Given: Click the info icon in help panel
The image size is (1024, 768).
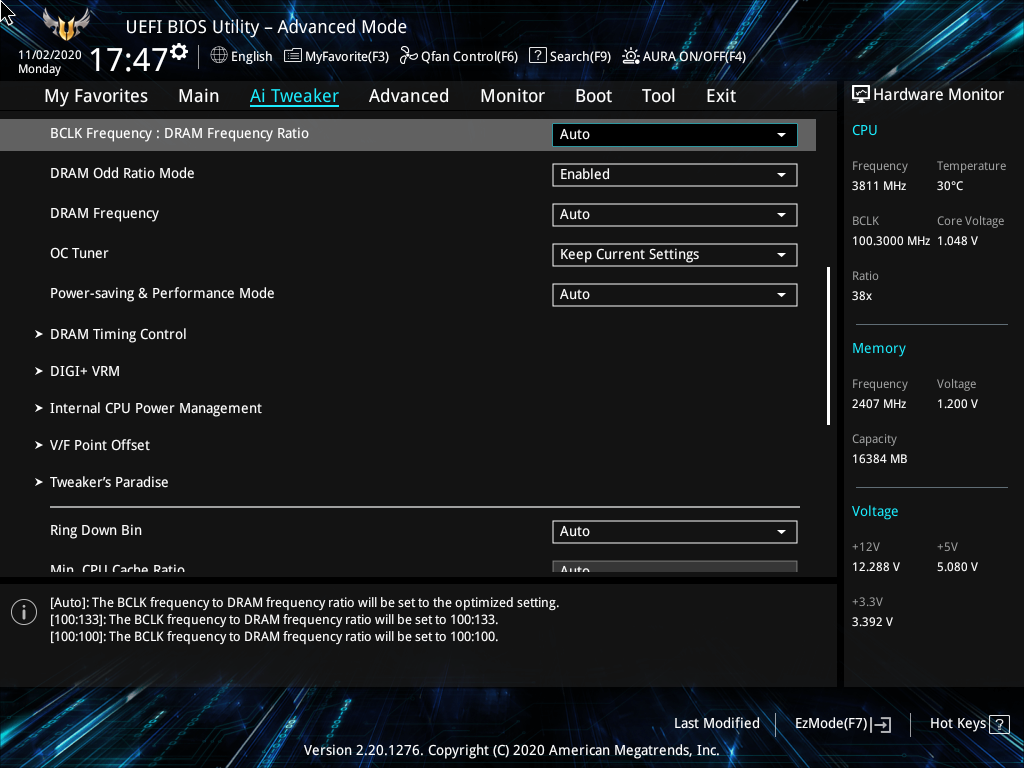Looking at the screenshot, I should tap(24, 612).
